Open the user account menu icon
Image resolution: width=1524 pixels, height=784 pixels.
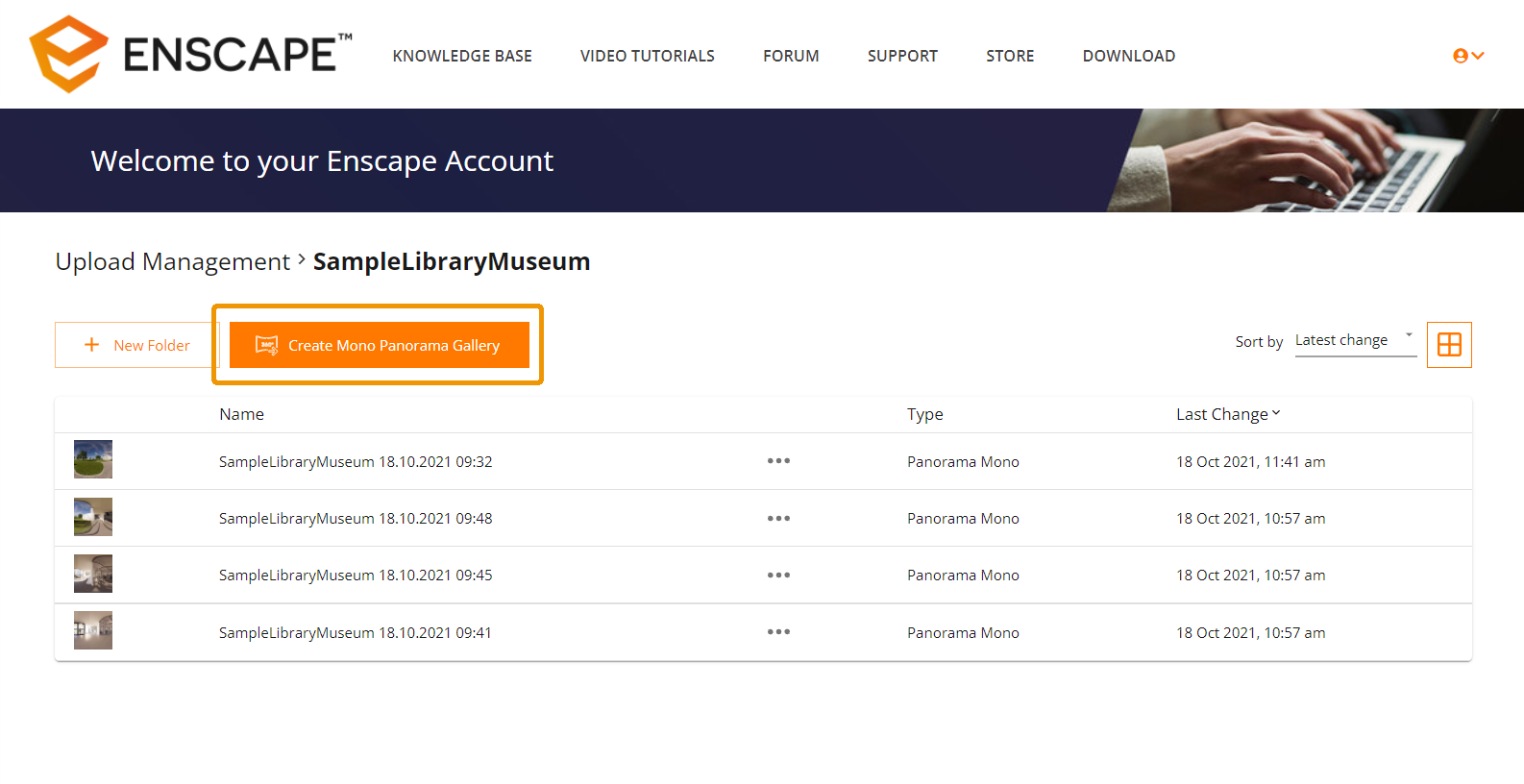[x=1468, y=56]
